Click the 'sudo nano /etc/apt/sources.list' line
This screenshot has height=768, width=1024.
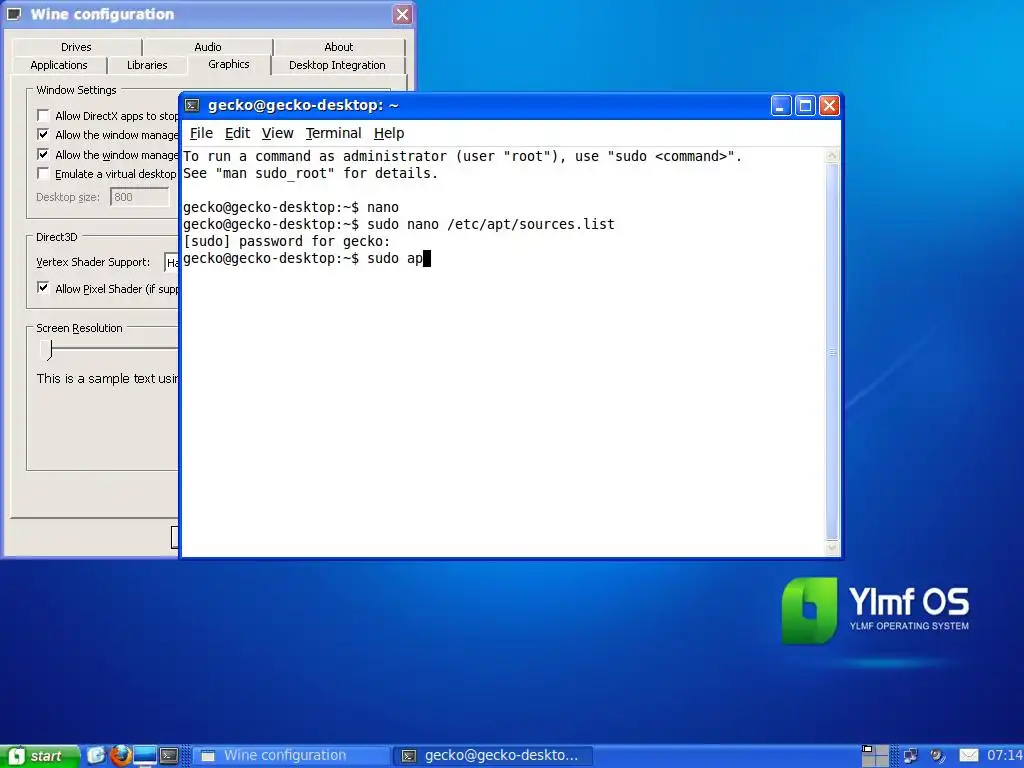(x=399, y=224)
